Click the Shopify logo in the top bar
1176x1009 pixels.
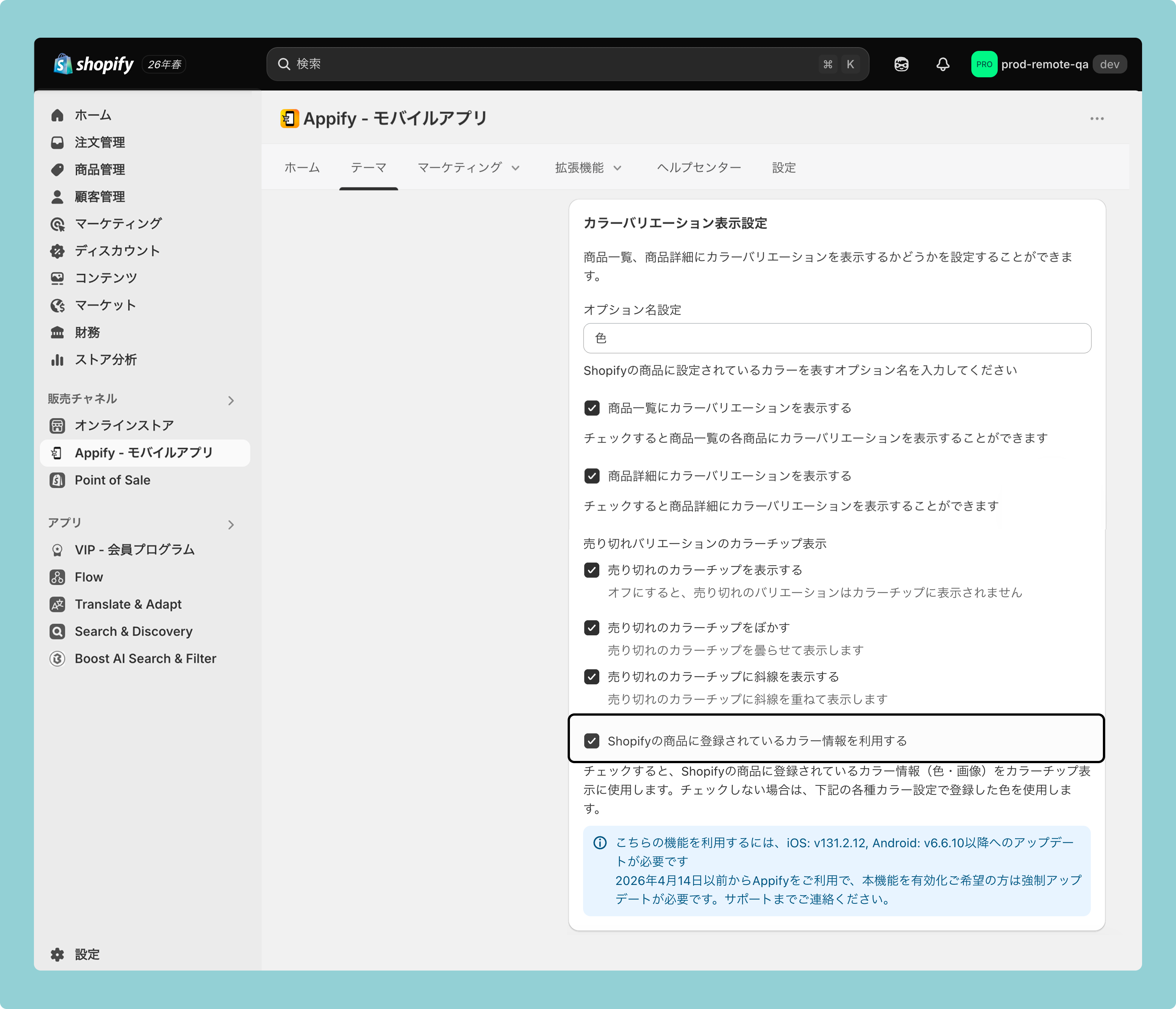click(x=93, y=64)
